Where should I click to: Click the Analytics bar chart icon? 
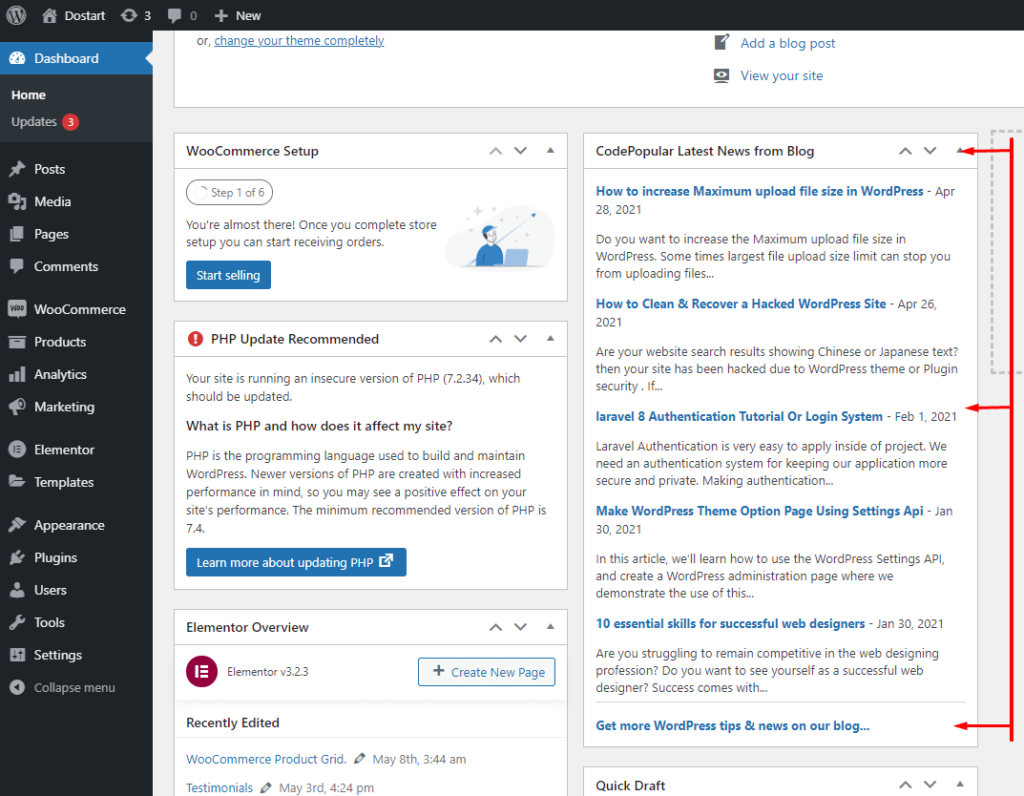18,374
